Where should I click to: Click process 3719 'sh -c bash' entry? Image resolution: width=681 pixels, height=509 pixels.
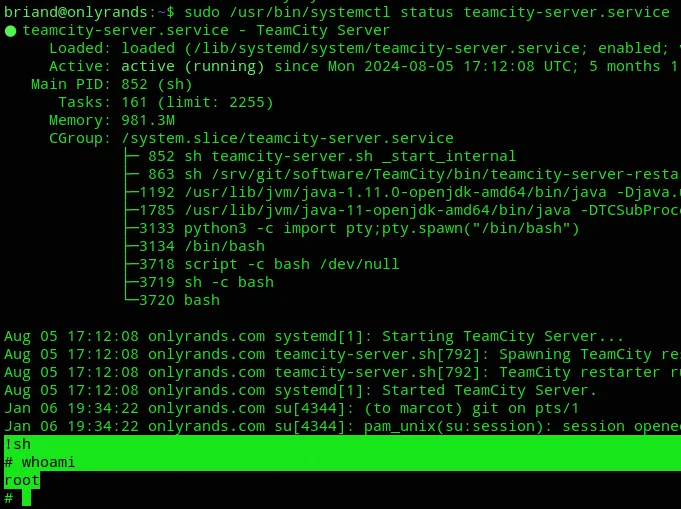pyautogui.click(x=206, y=282)
